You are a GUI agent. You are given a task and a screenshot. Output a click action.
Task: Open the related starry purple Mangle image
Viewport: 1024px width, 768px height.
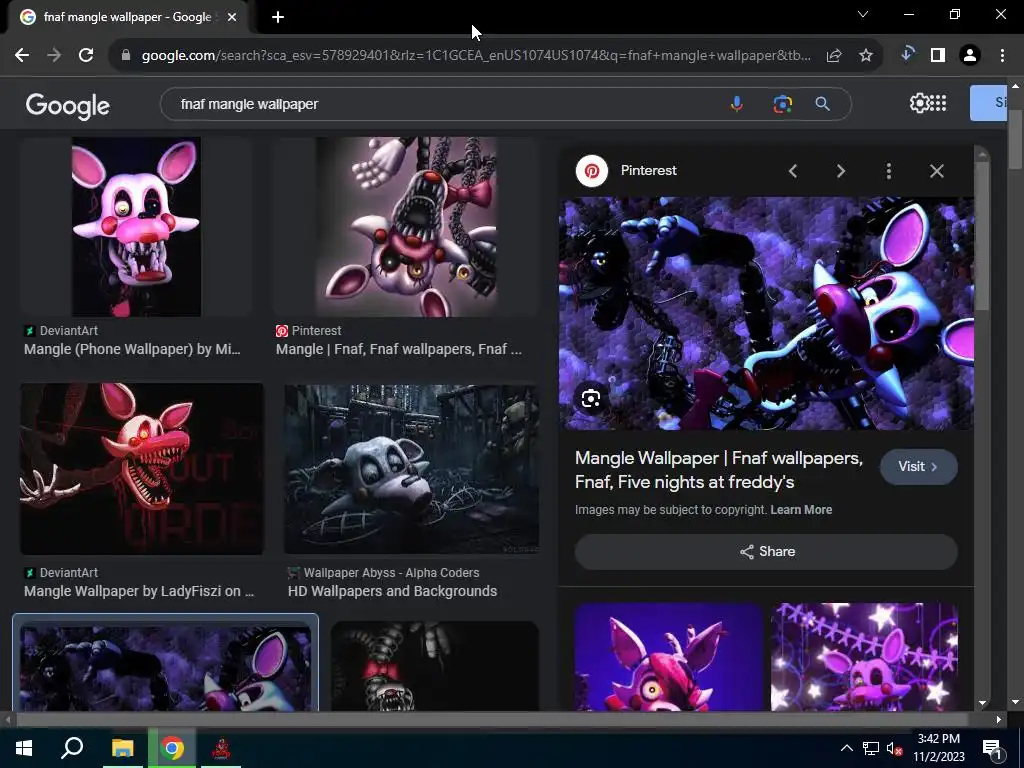[x=865, y=656]
